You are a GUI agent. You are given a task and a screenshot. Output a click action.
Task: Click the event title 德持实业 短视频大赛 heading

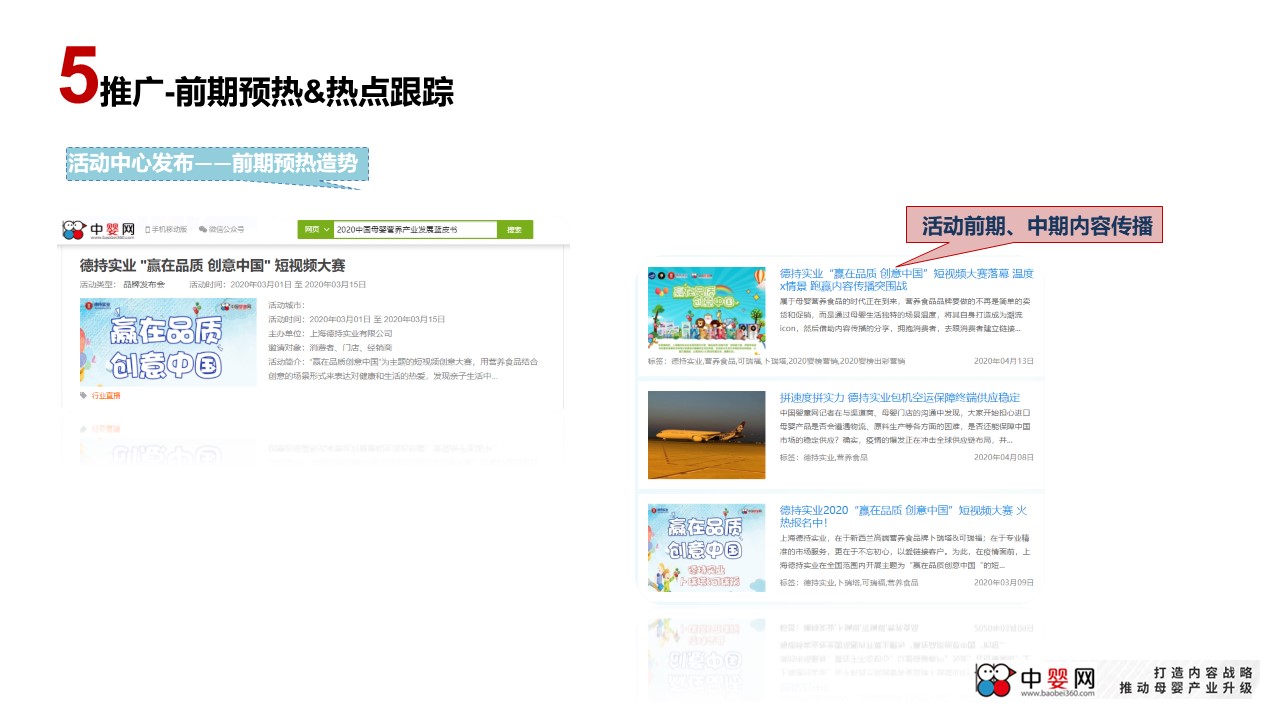(x=212, y=265)
